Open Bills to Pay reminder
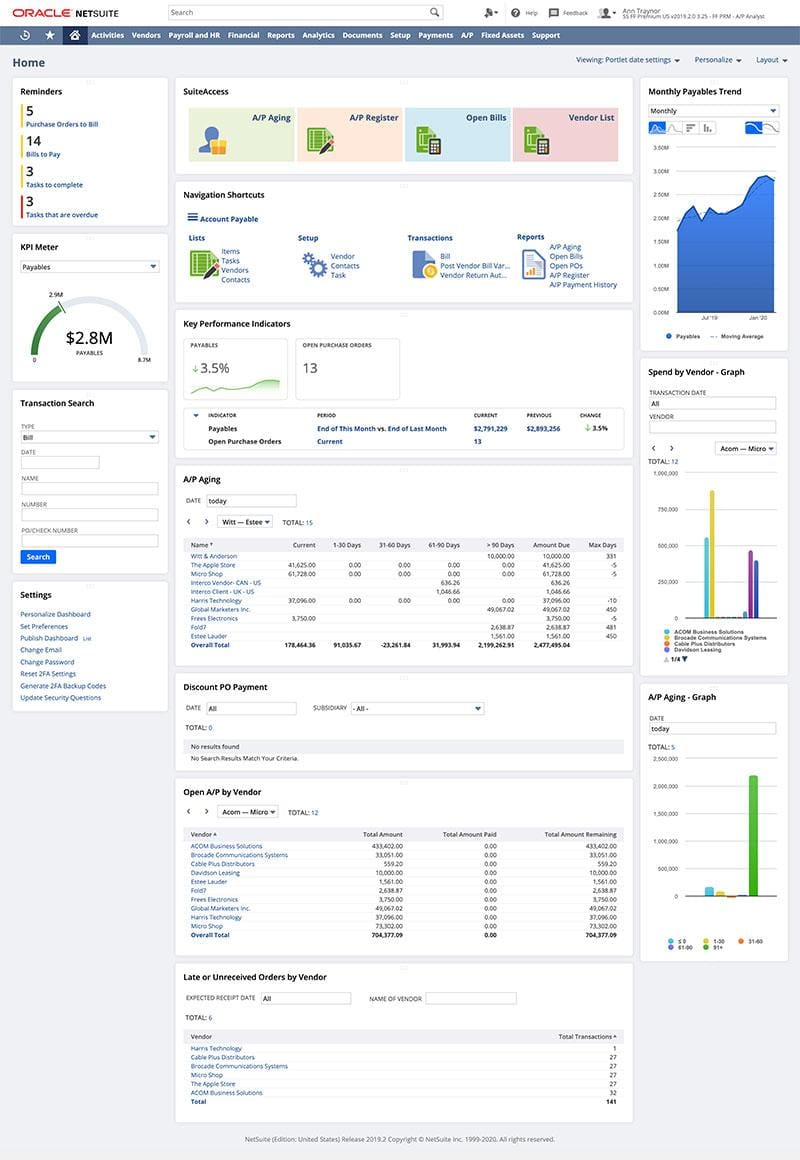This screenshot has width=800, height=1160. [x=43, y=154]
